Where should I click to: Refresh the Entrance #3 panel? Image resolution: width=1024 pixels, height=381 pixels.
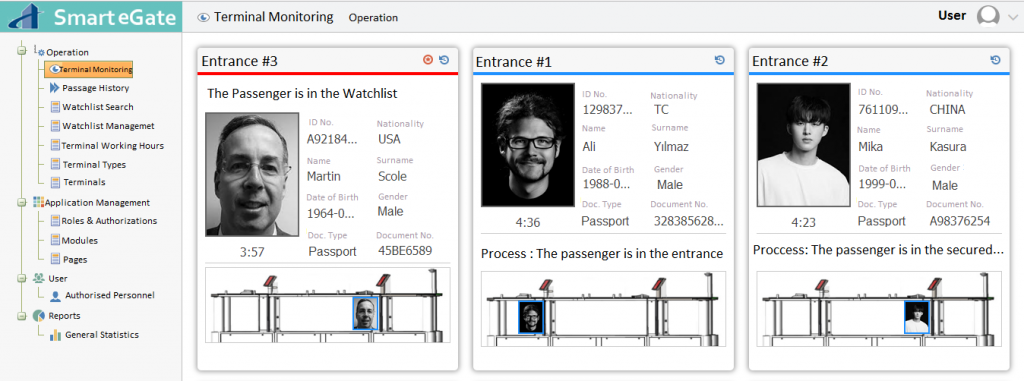pos(444,60)
